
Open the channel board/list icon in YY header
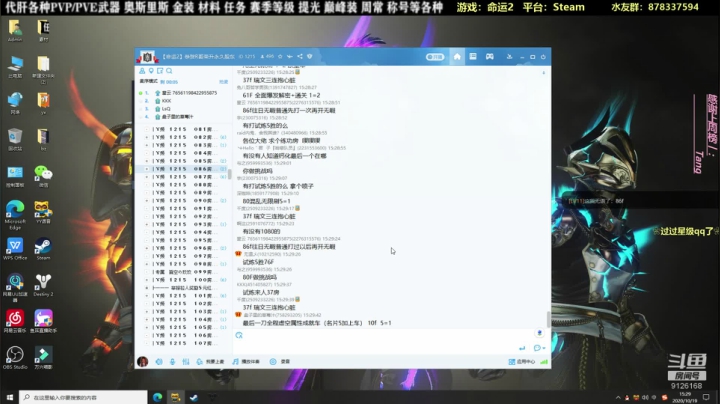click(x=473, y=56)
